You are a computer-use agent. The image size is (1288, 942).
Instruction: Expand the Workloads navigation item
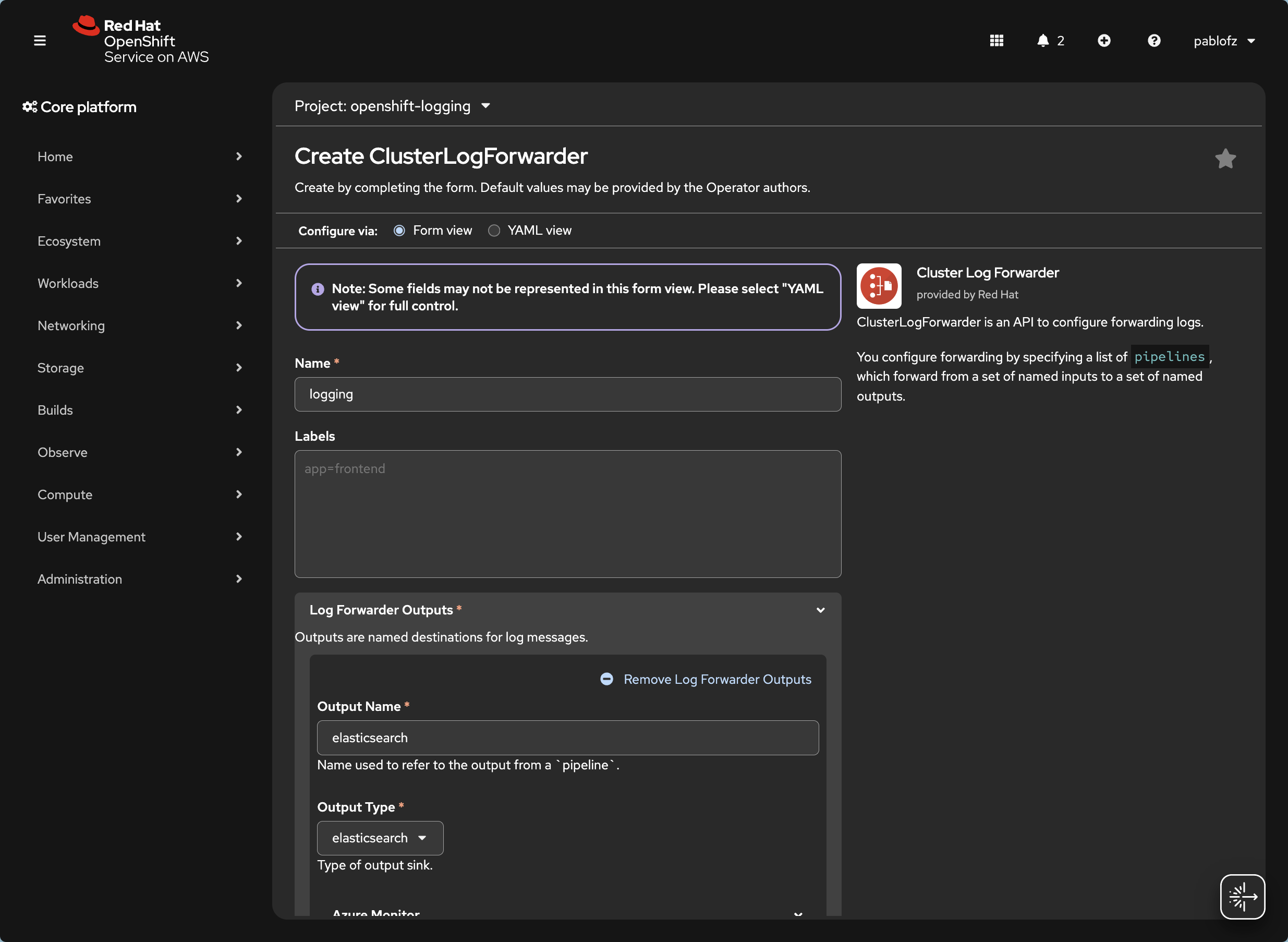coord(140,283)
